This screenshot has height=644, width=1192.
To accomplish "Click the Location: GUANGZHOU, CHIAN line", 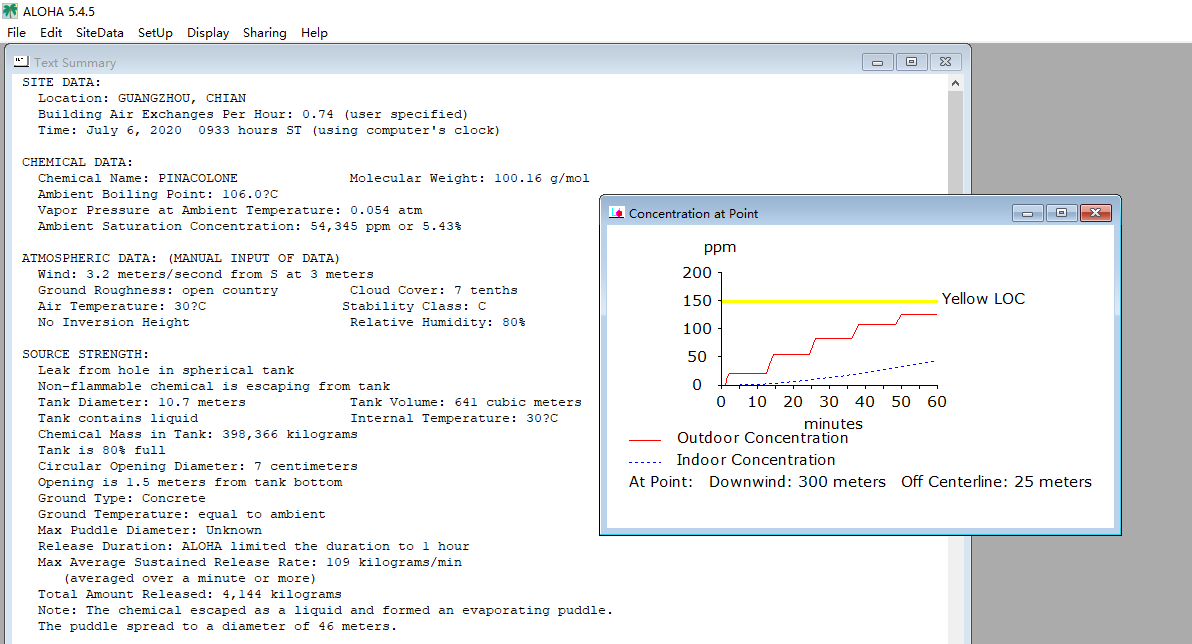I will [142, 98].
